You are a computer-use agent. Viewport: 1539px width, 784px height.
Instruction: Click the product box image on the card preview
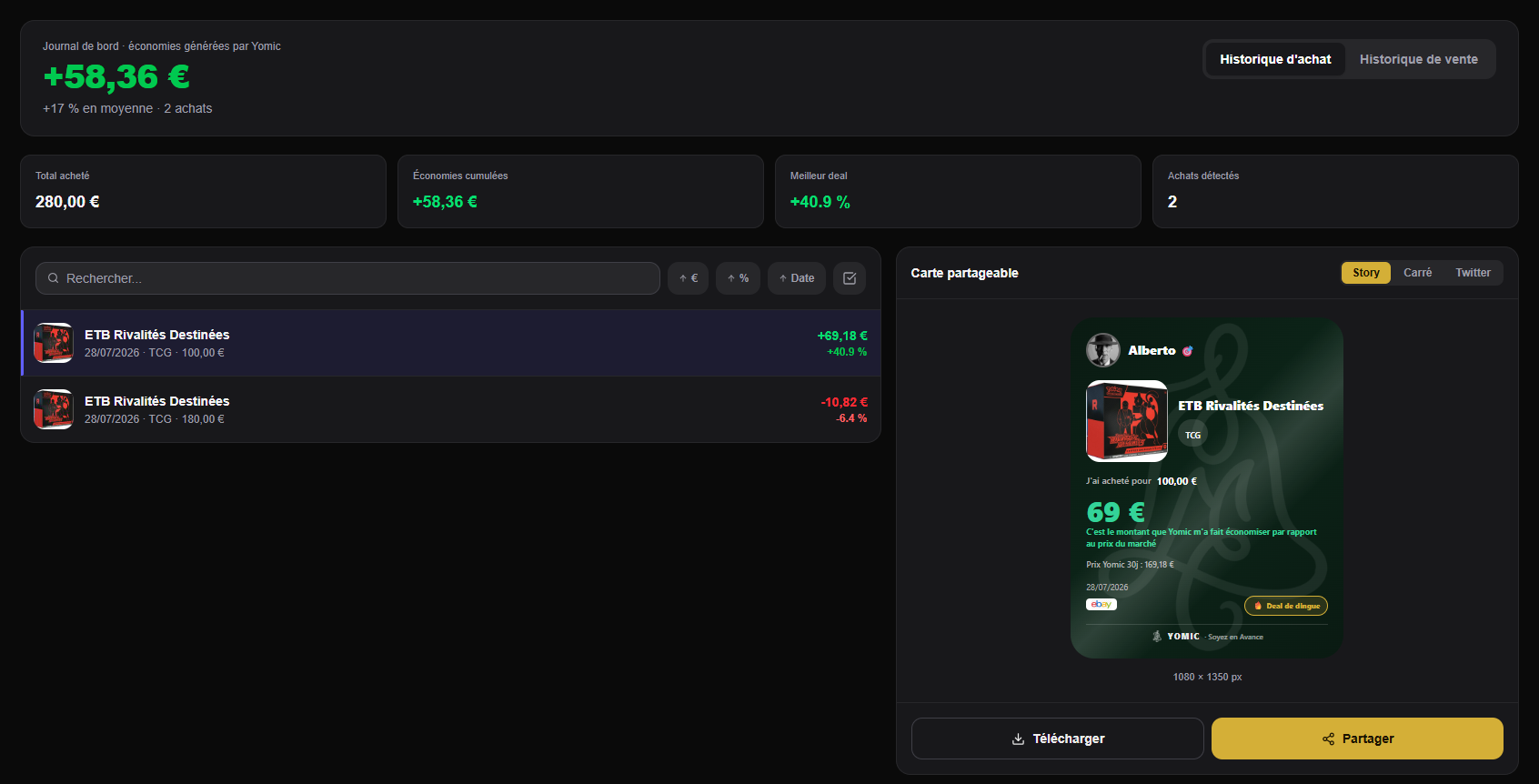click(x=1127, y=421)
